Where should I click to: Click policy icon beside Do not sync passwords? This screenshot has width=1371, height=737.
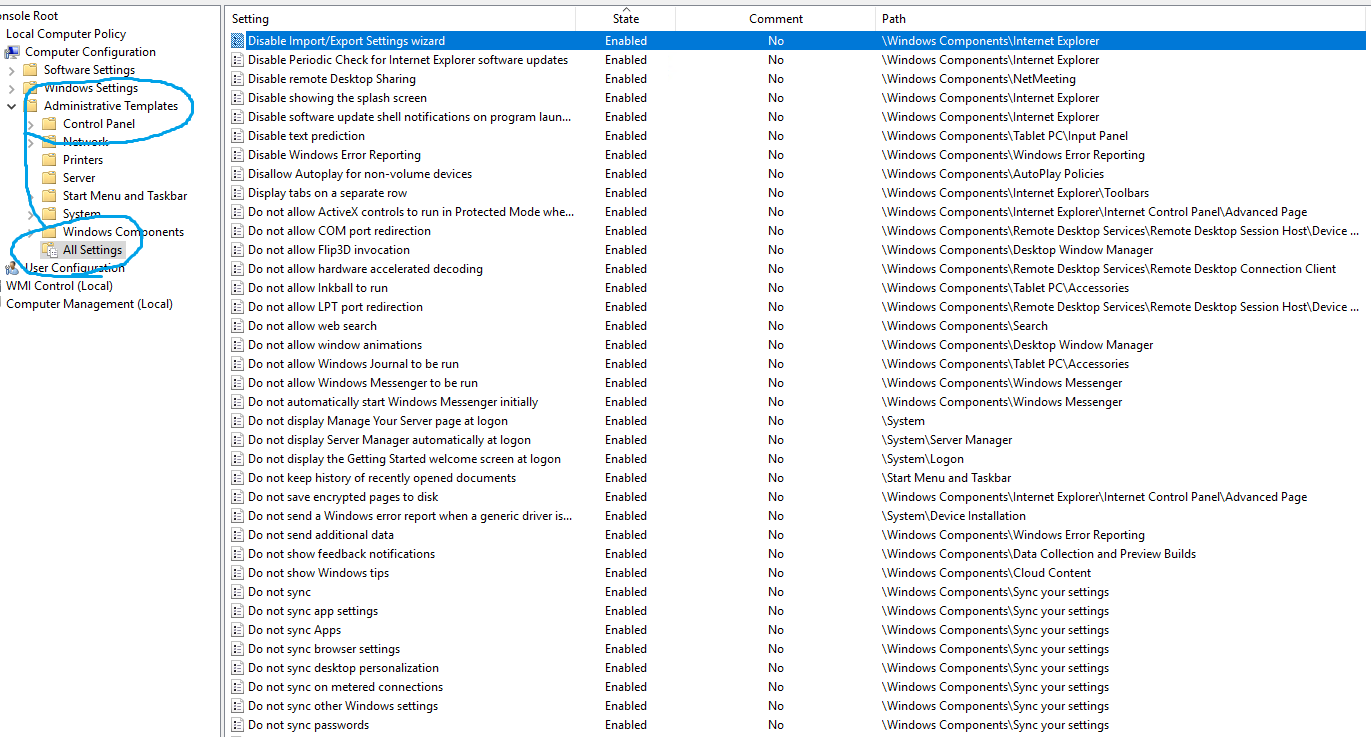point(238,725)
